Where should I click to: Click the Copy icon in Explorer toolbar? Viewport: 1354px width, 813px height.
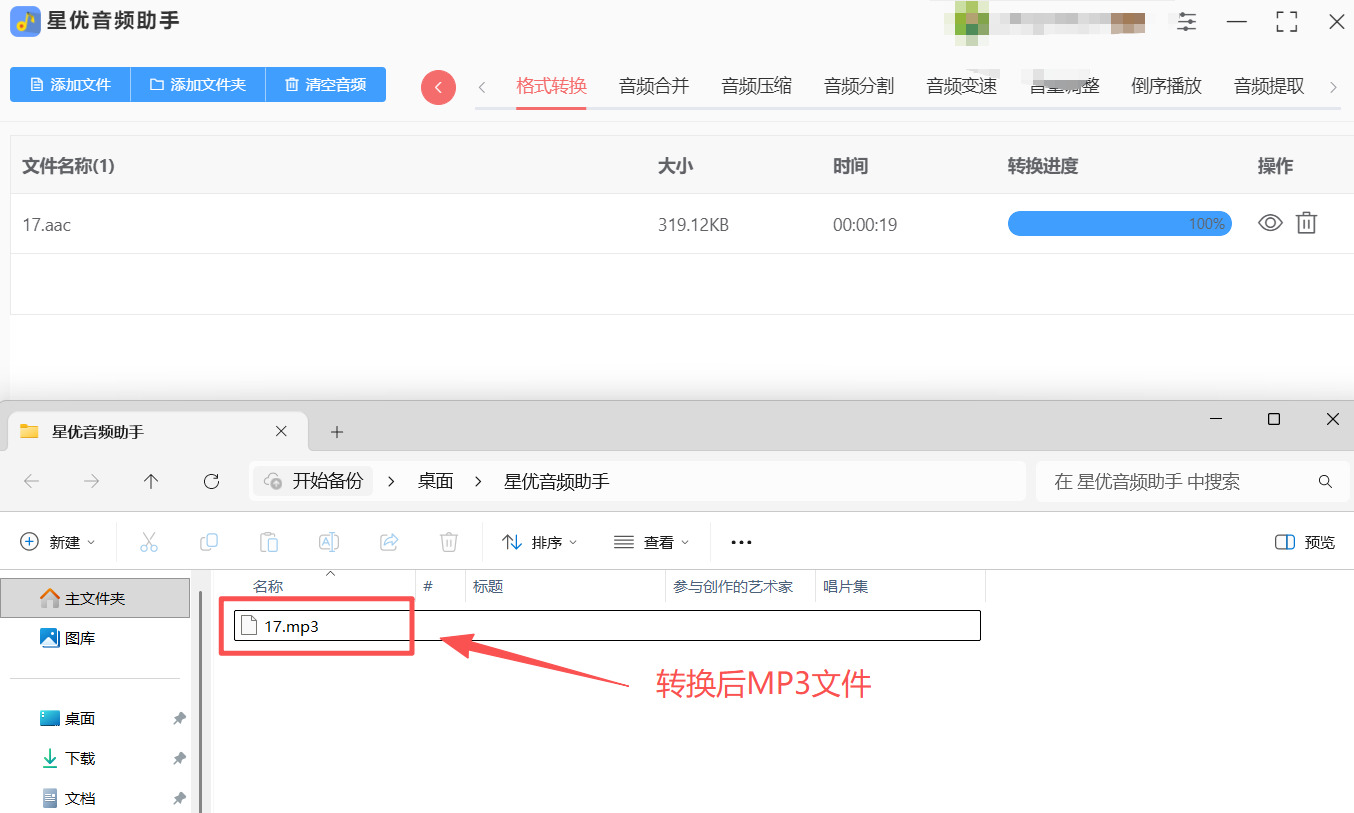(209, 542)
